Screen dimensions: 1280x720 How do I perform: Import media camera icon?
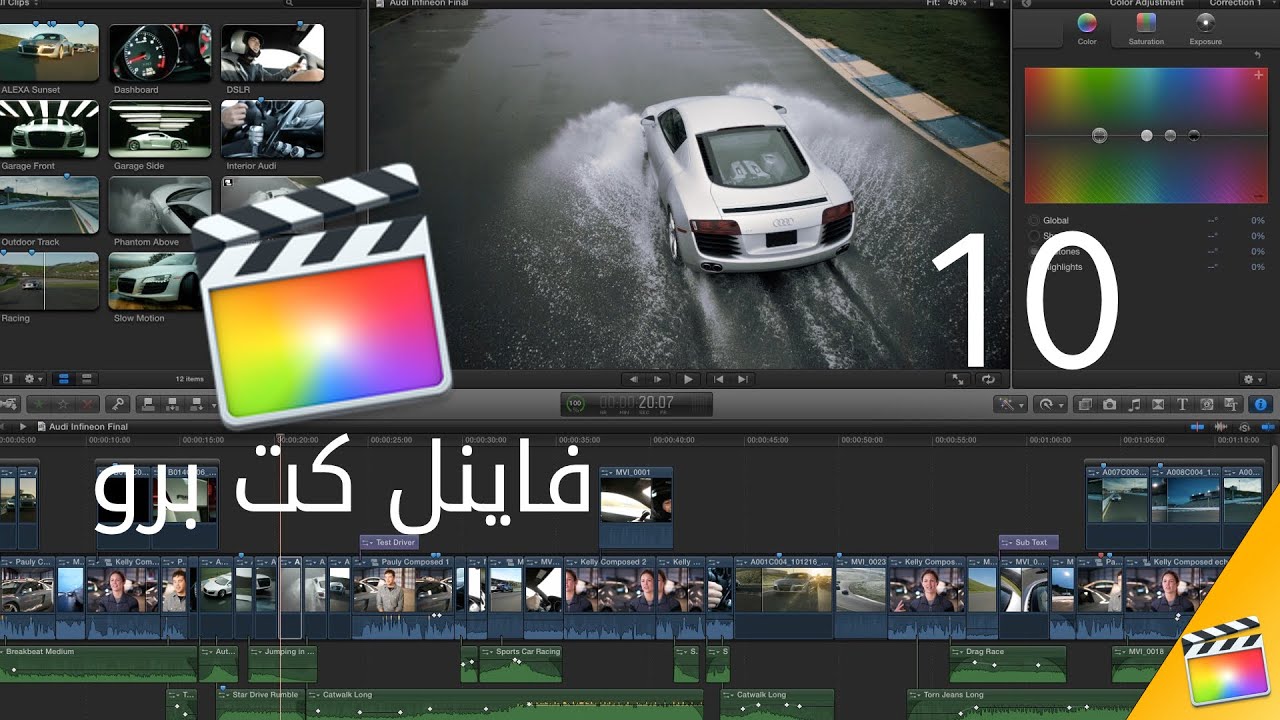tap(9, 404)
